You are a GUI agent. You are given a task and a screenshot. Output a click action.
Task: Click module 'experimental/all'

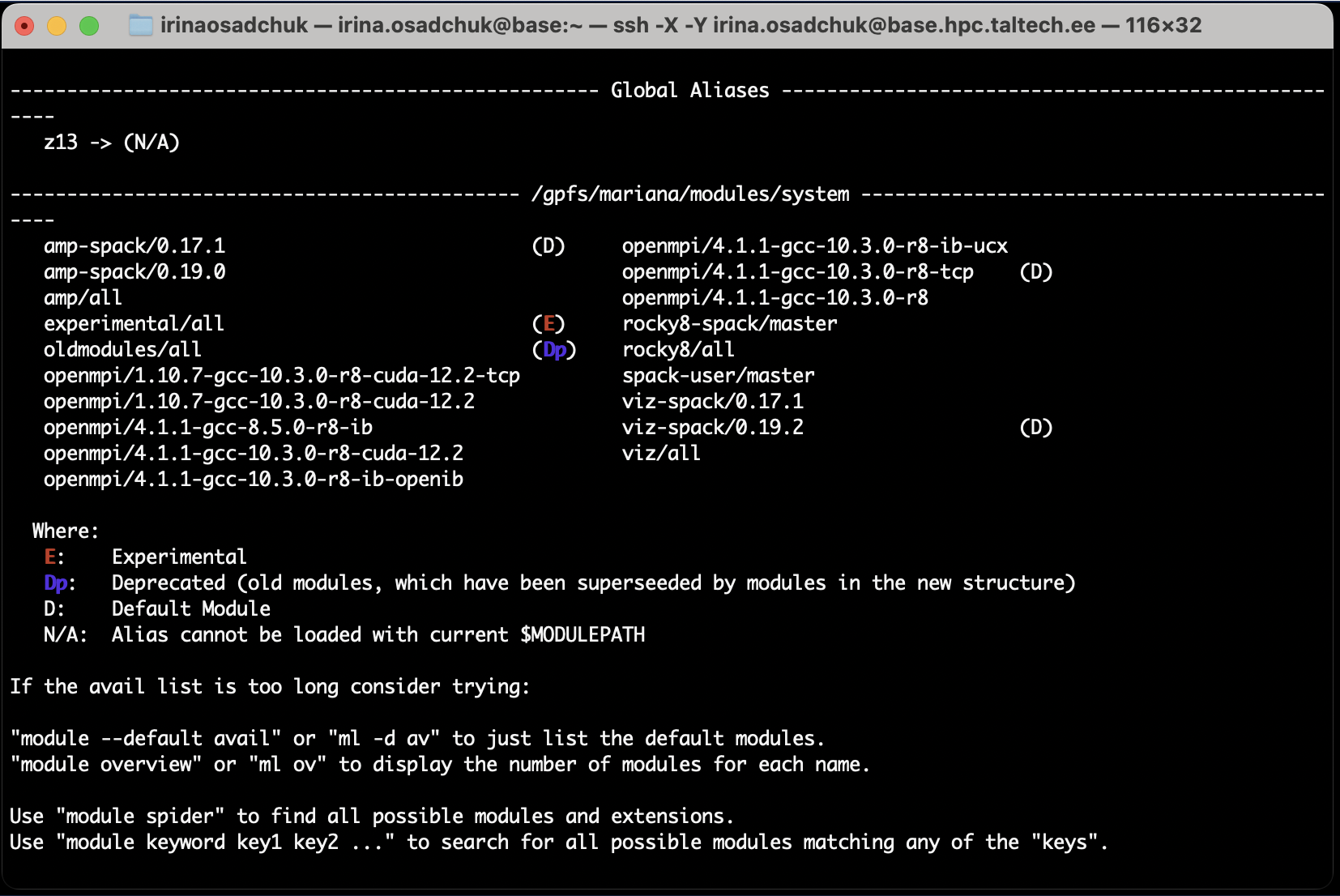click(134, 324)
